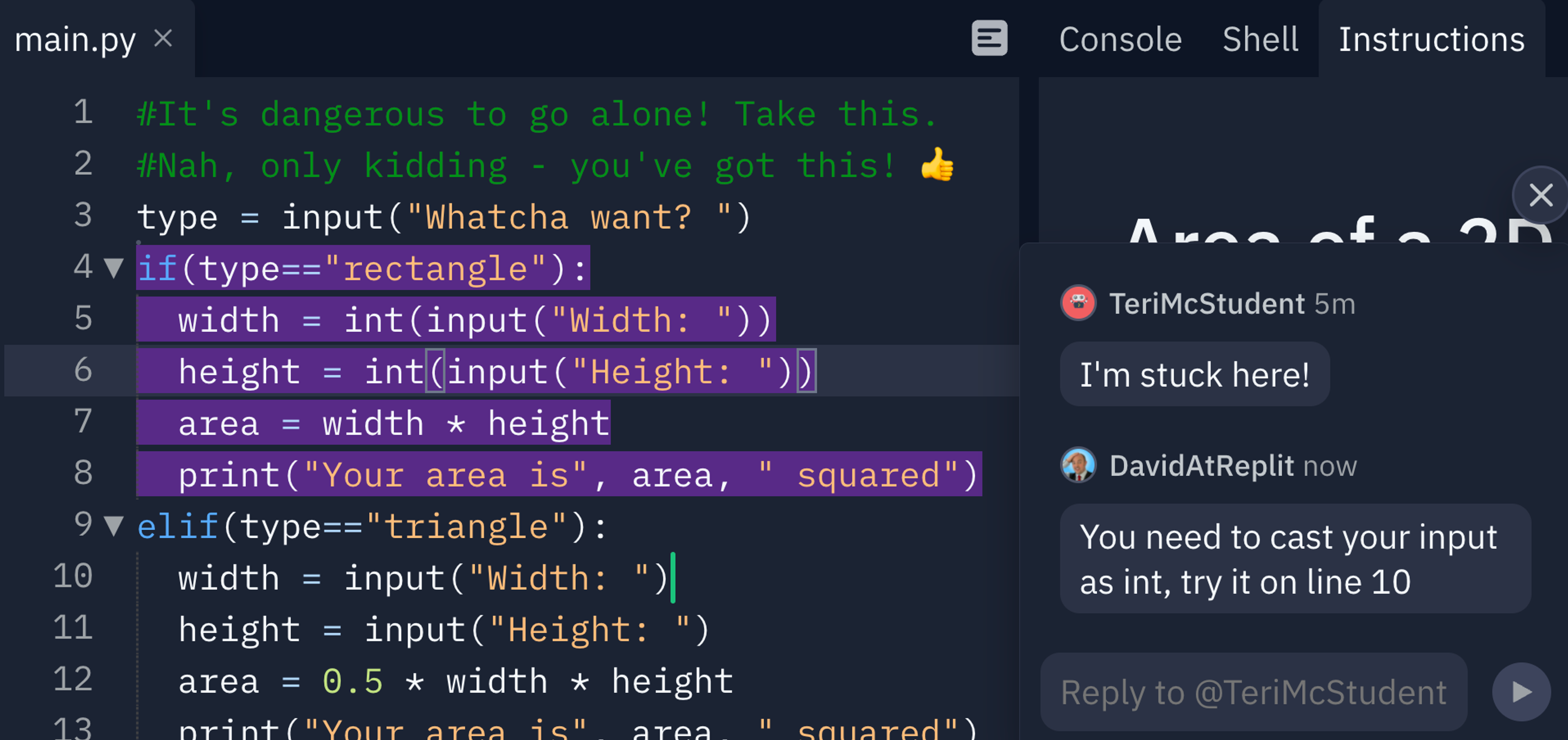Close the main.py editor tab
The image size is (1568, 740).
click(163, 38)
